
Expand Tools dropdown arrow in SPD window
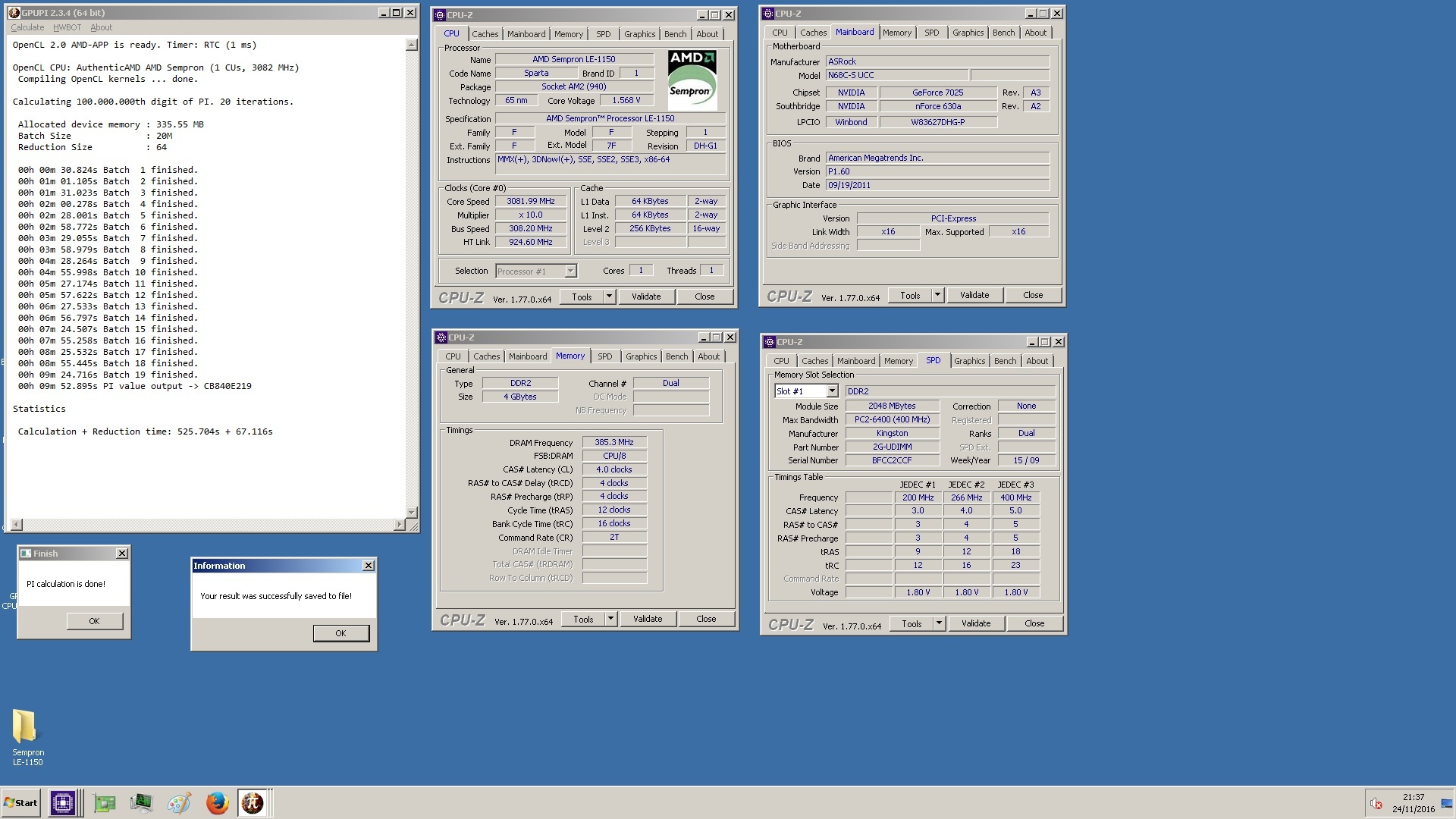pos(939,623)
